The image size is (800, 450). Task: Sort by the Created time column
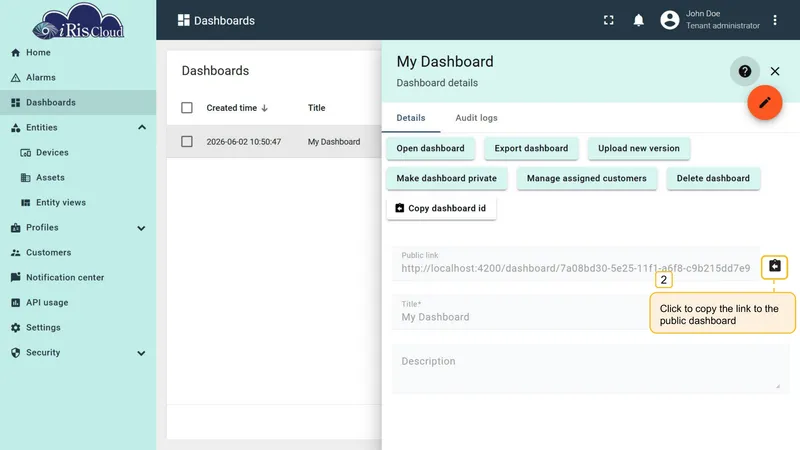pyautogui.click(x=237, y=108)
